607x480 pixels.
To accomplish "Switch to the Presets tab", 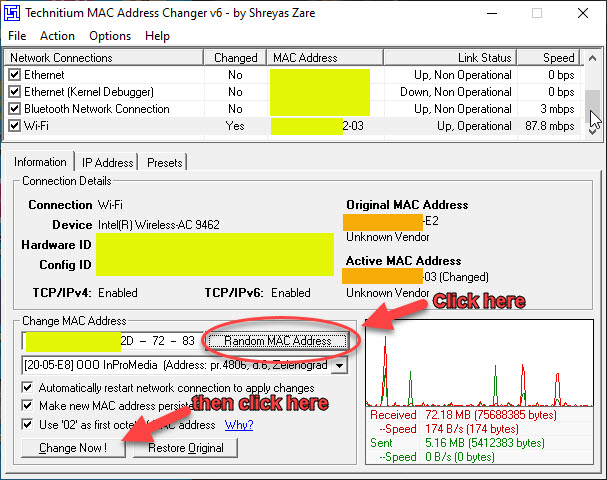I will pyautogui.click(x=165, y=163).
